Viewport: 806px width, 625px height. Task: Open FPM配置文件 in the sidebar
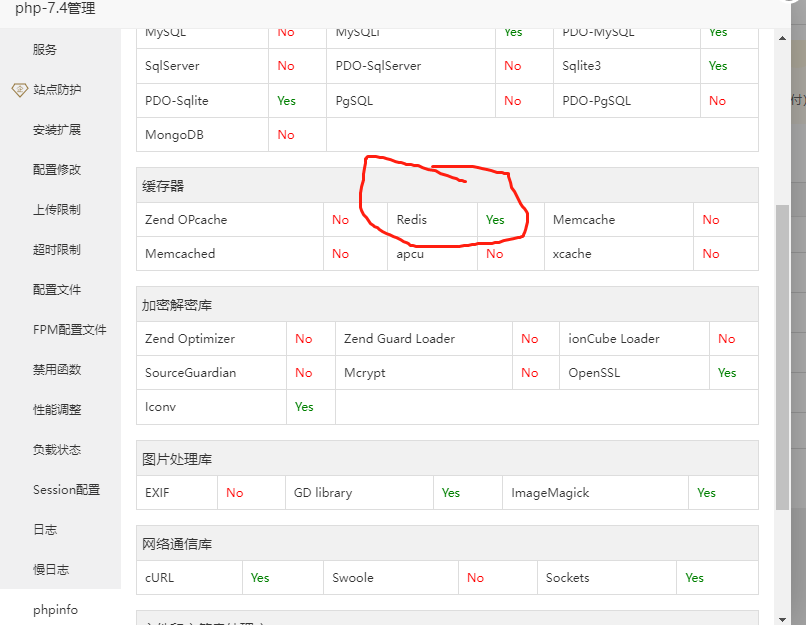(x=69, y=330)
